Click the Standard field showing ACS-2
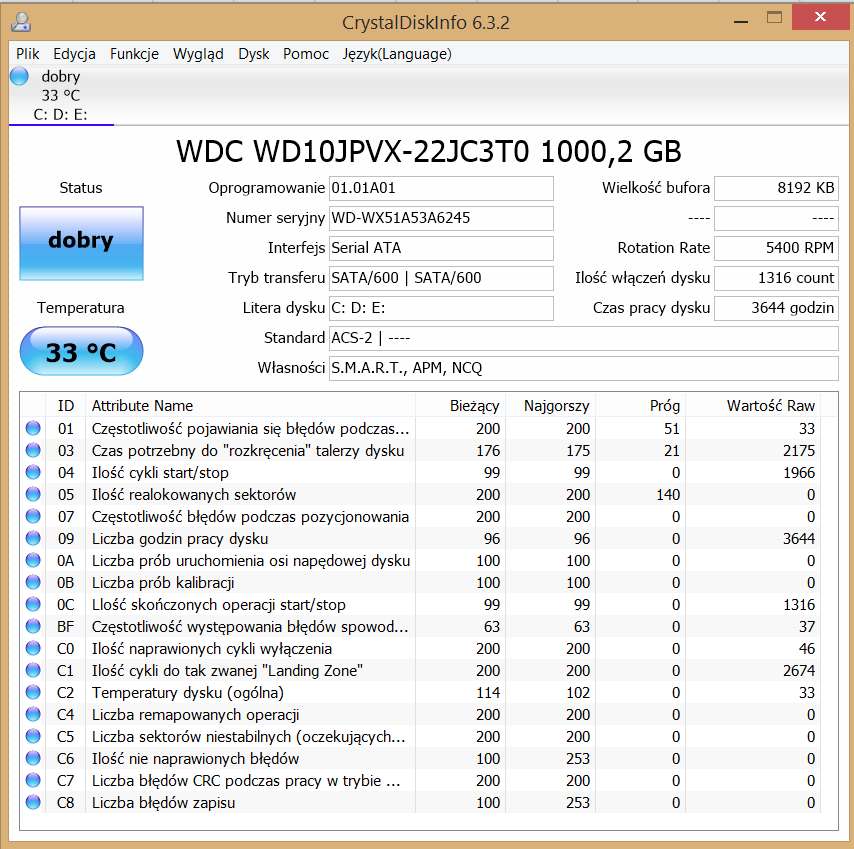The height and width of the screenshot is (849, 854). [584, 338]
